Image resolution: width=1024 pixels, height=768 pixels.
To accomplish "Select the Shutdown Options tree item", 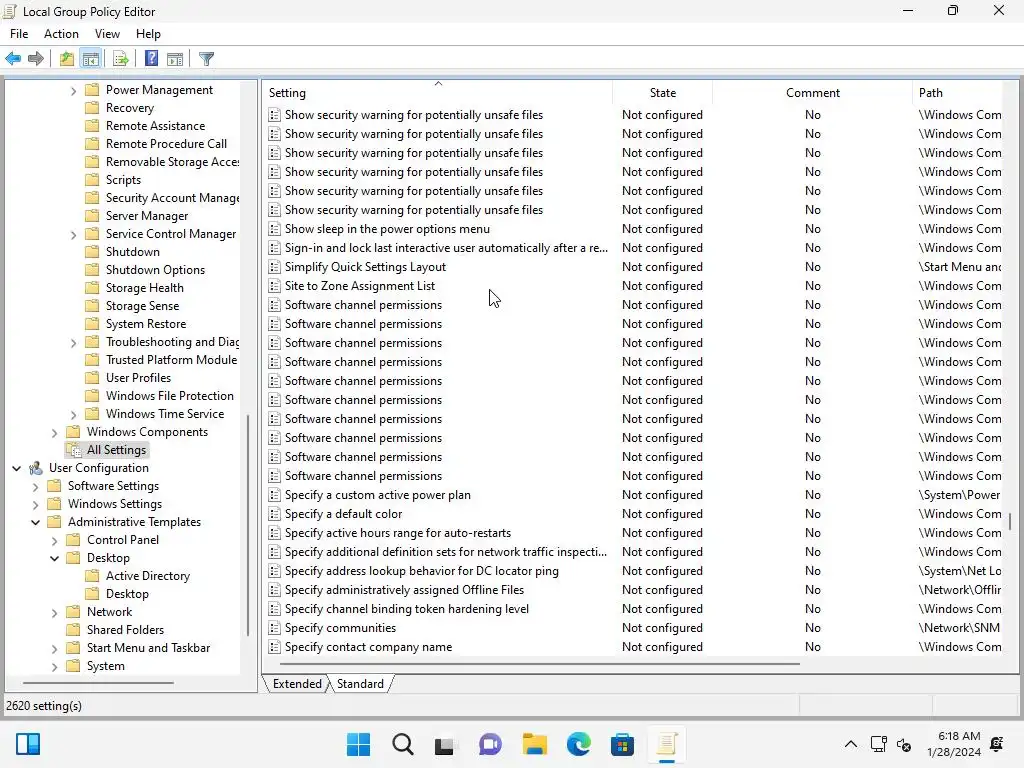I will click(155, 270).
